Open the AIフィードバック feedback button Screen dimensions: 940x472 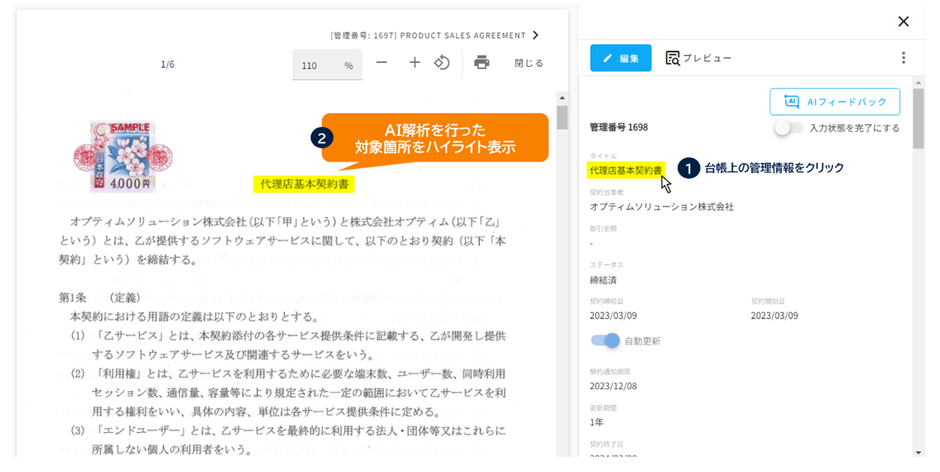point(835,102)
